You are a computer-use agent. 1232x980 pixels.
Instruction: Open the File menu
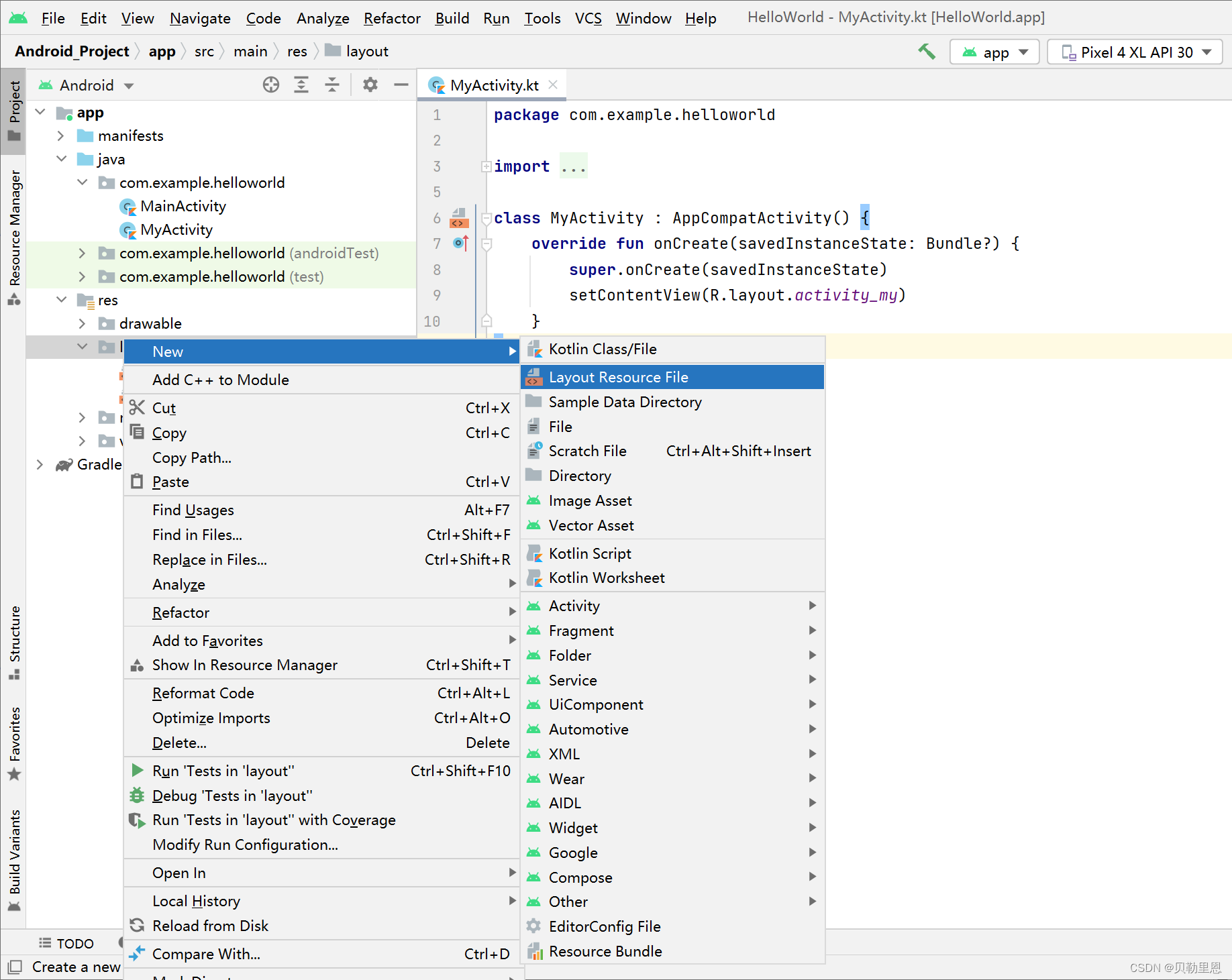[x=53, y=18]
